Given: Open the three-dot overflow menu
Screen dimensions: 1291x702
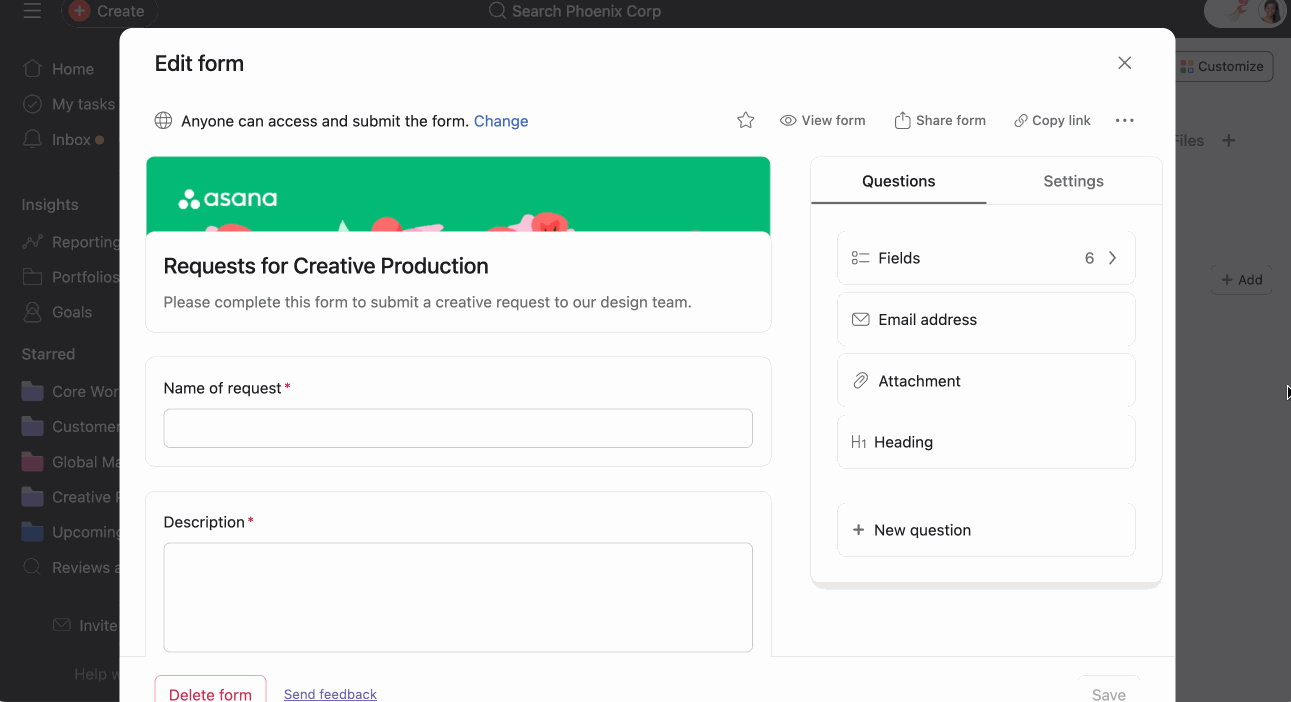Looking at the screenshot, I should coord(1124,119).
